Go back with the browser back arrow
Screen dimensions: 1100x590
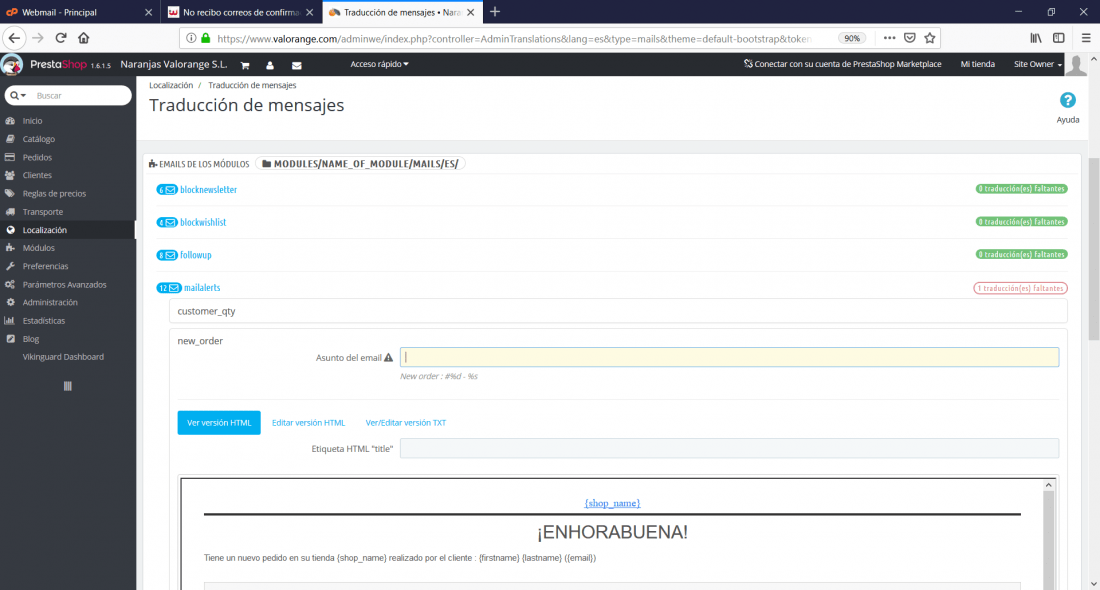tap(15, 38)
